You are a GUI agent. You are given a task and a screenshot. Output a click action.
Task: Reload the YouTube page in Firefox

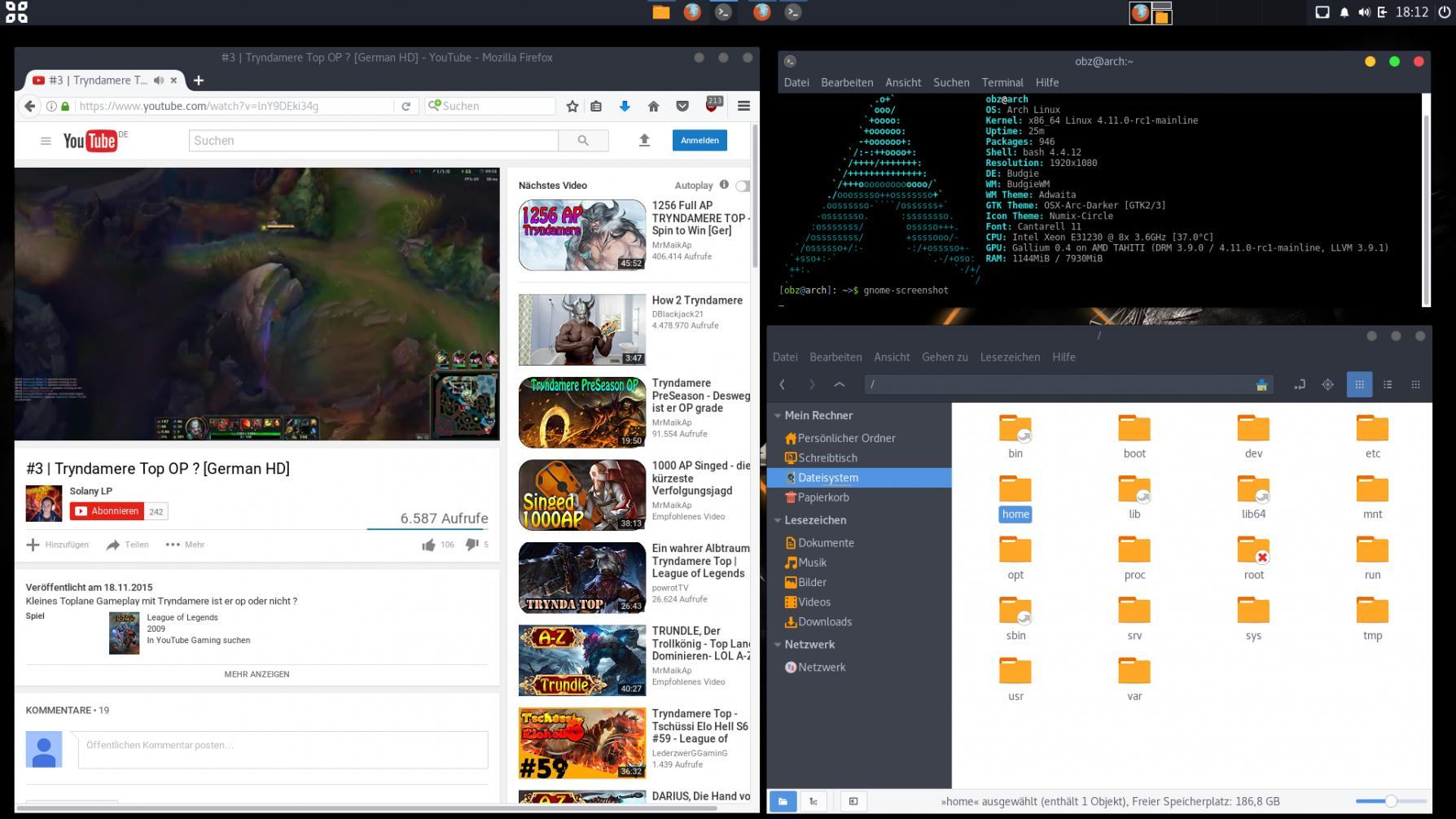coord(406,106)
